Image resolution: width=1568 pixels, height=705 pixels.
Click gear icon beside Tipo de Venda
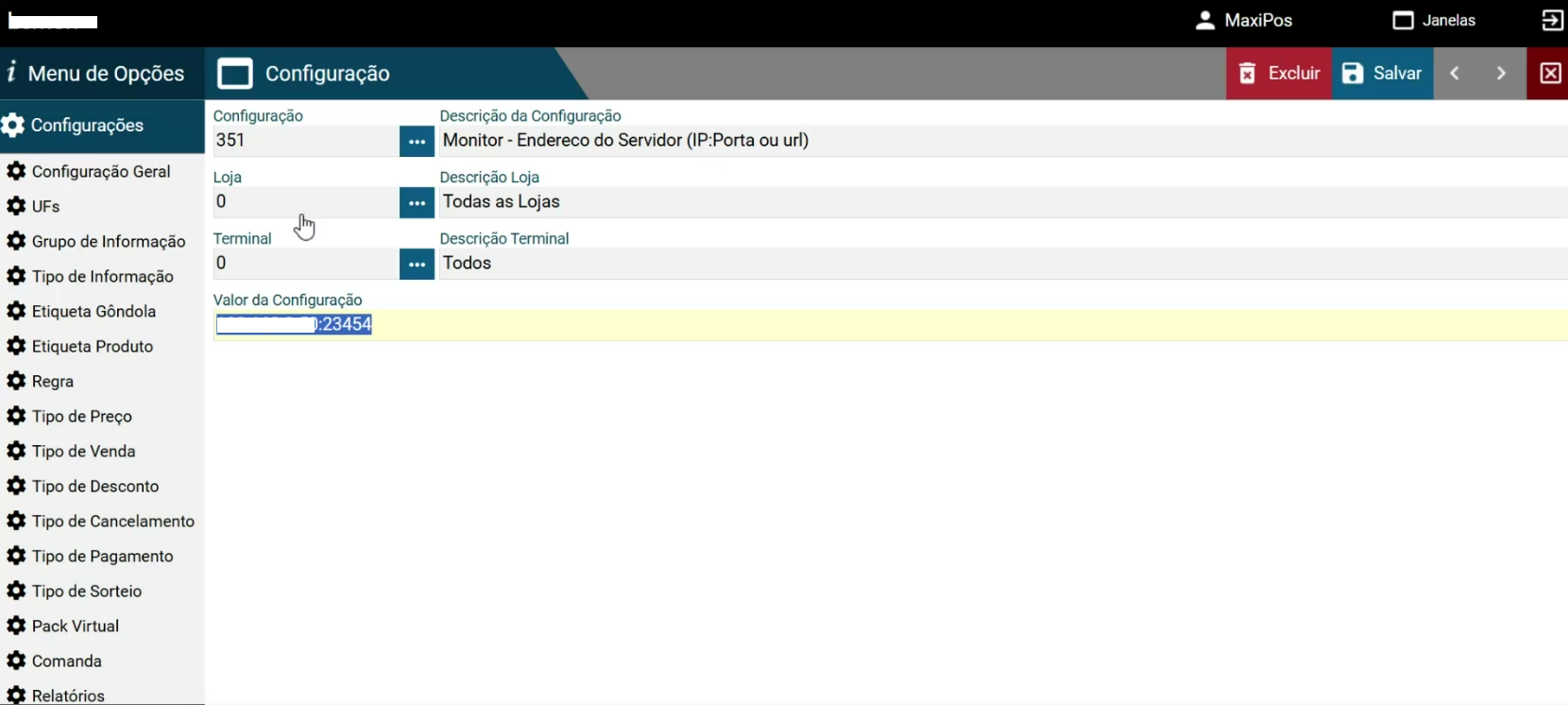click(x=16, y=451)
